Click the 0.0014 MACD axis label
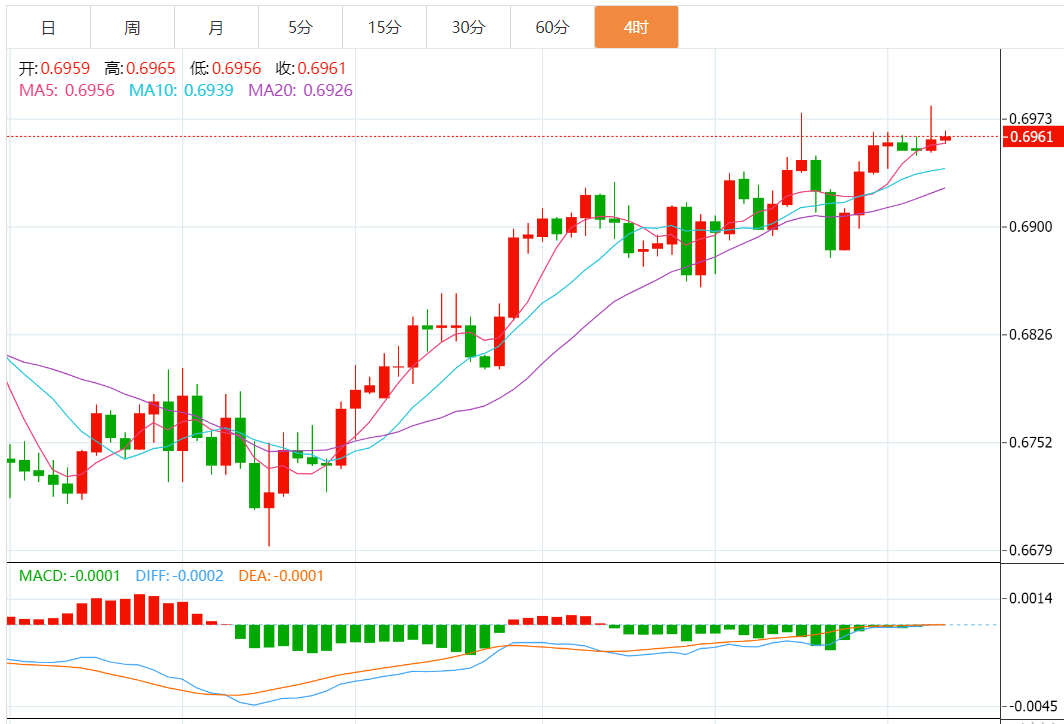 [x=1031, y=599]
